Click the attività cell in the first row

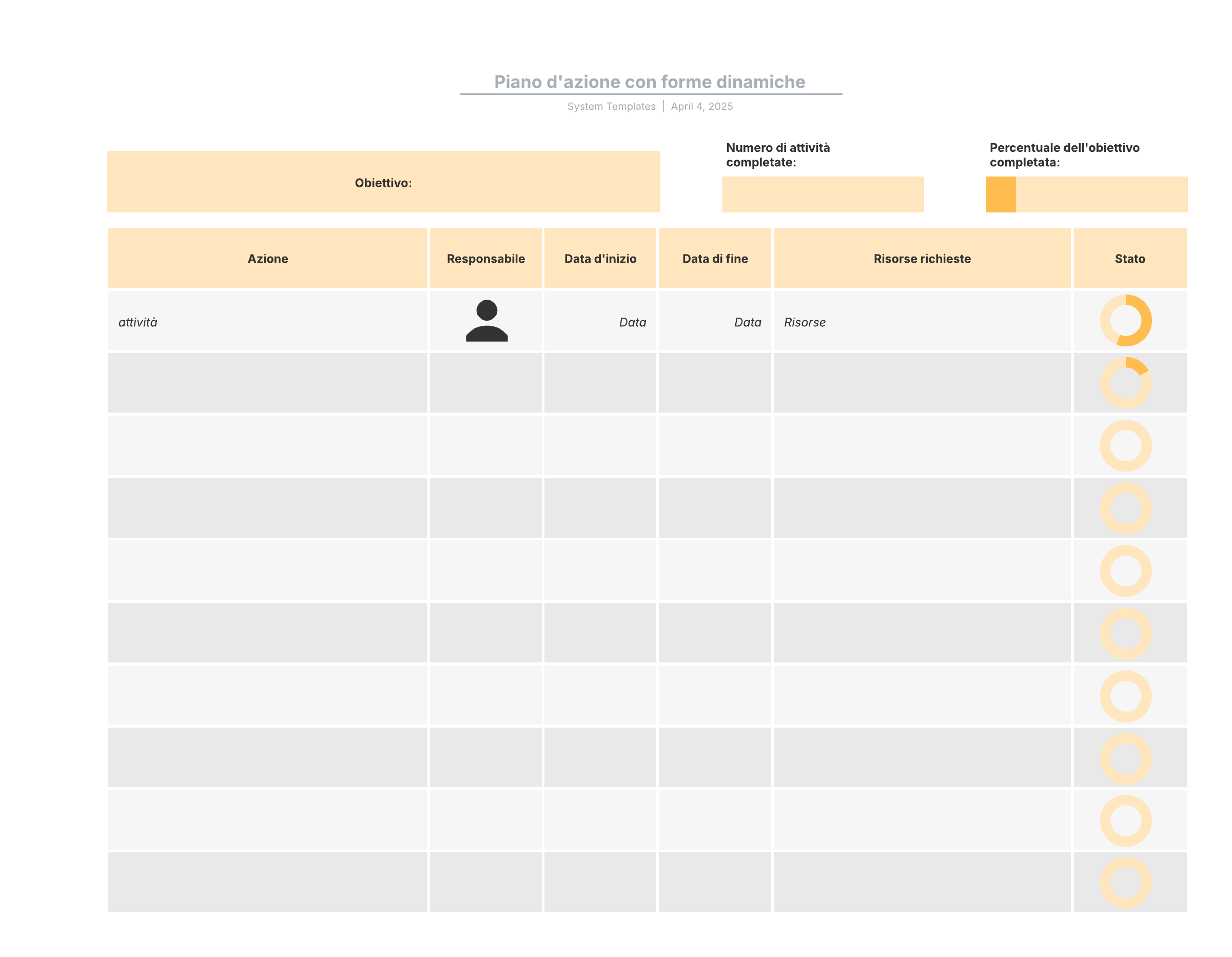point(138,322)
